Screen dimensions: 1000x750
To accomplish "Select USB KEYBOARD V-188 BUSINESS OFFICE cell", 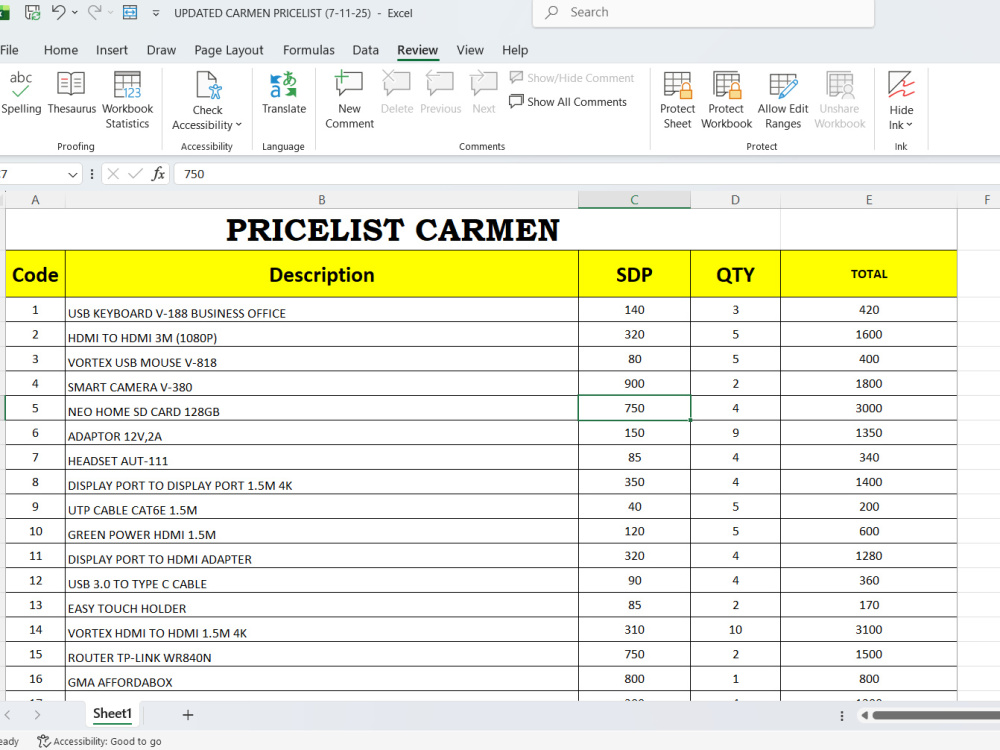I will point(321,311).
